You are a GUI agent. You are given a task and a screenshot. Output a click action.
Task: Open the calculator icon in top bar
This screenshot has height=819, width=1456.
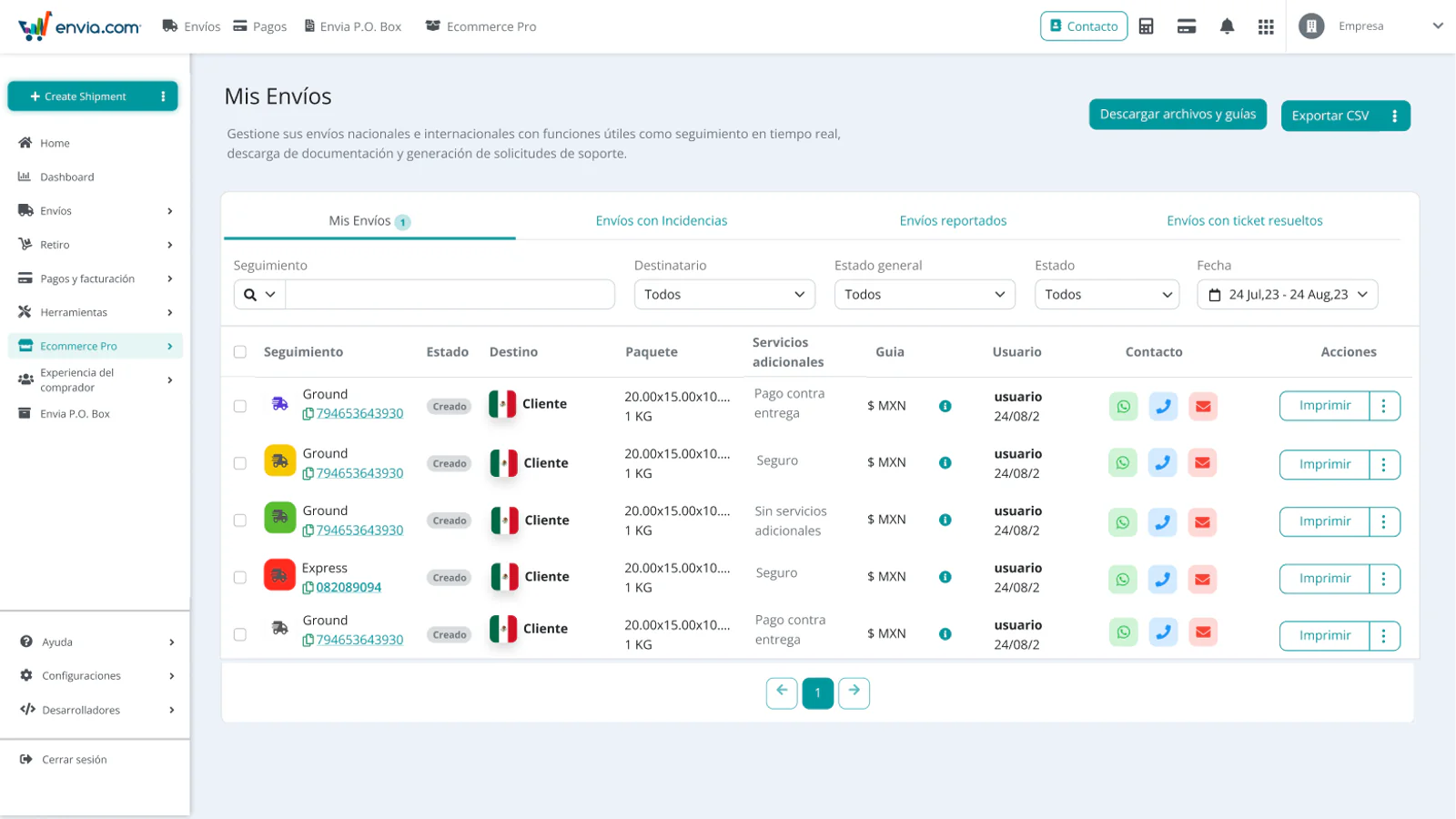[1146, 26]
